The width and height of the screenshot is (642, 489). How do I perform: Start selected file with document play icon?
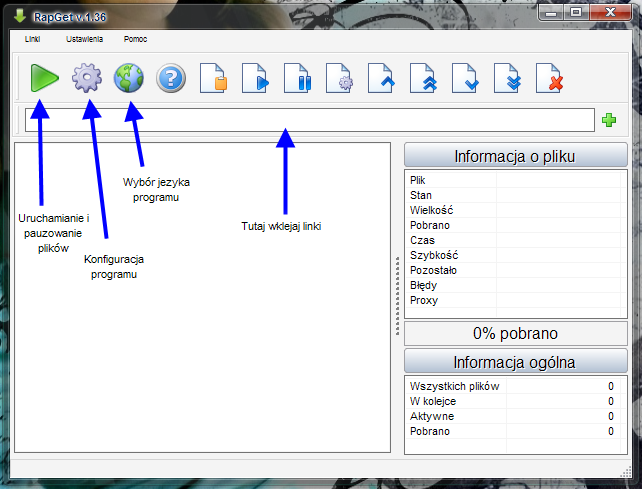(x=256, y=78)
